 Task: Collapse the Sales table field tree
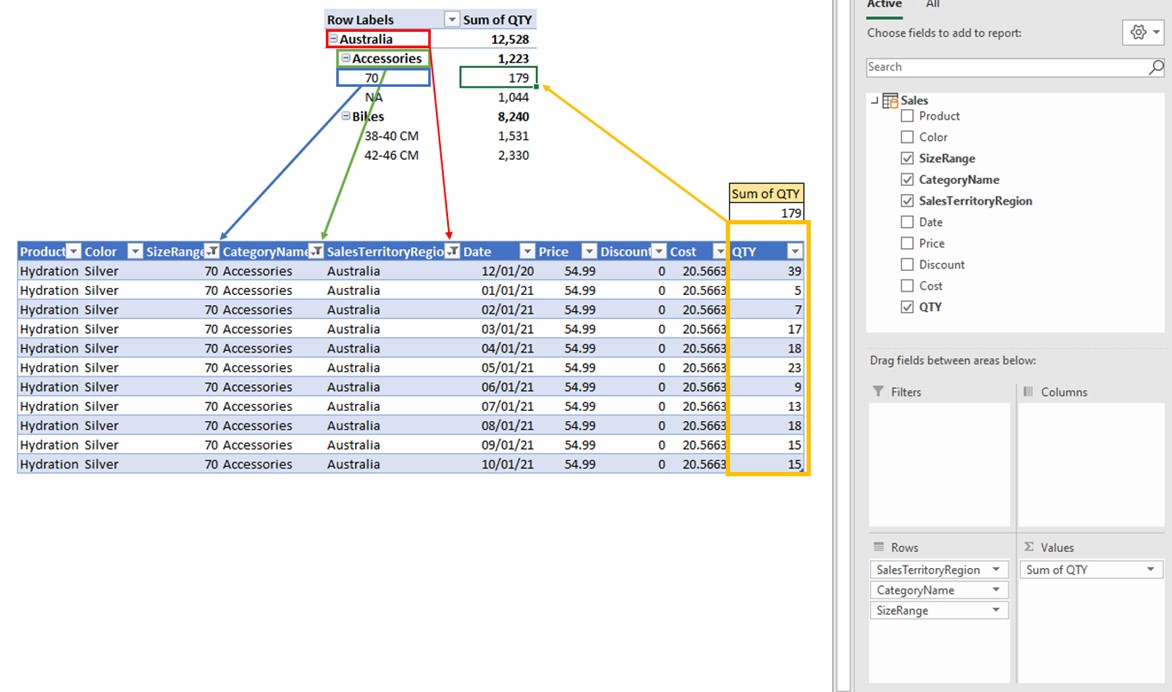[x=875, y=100]
